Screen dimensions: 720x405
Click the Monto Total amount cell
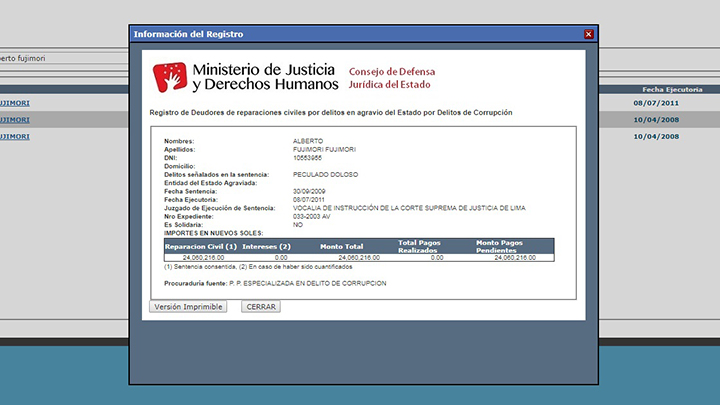pyautogui.click(x=359, y=258)
